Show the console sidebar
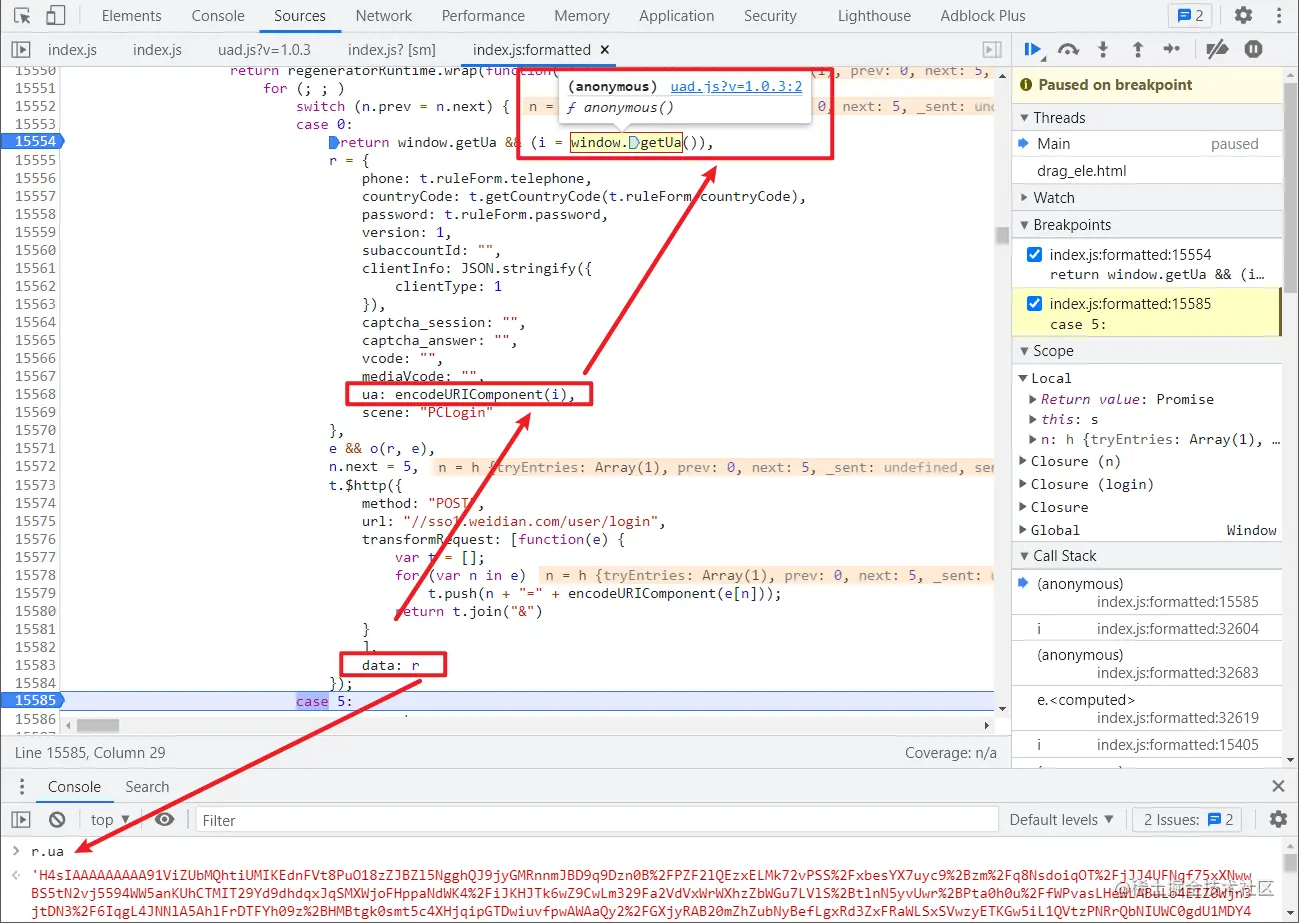This screenshot has height=923, width=1299. point(21,820)
